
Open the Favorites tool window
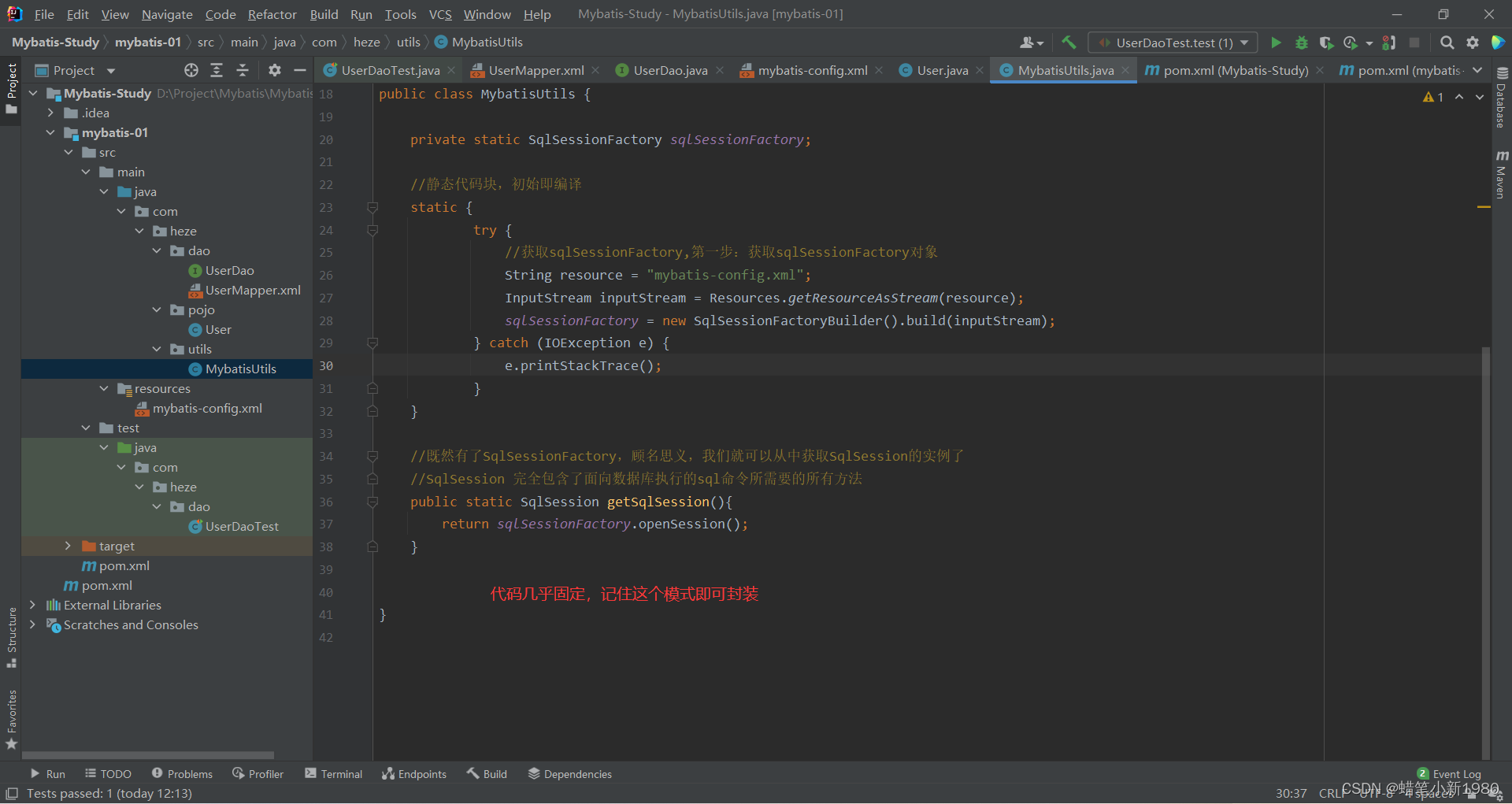click(11, 720)
